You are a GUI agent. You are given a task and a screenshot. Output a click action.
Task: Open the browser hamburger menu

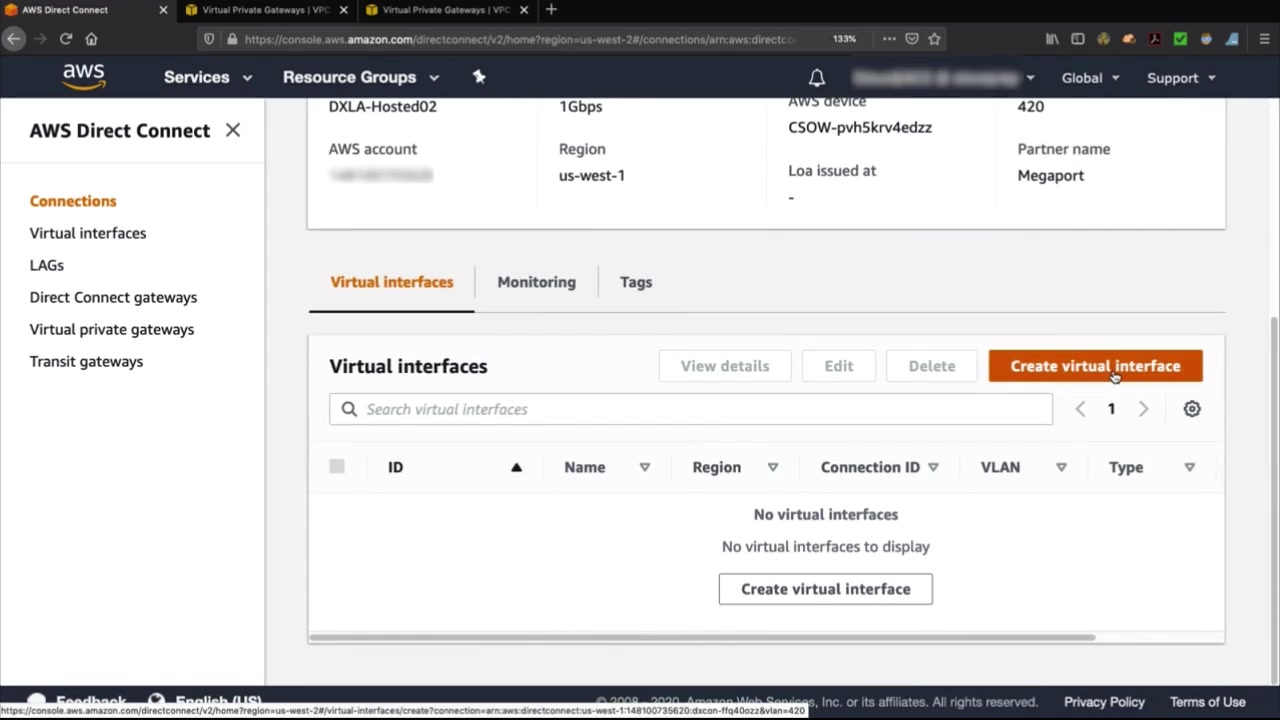pos(1262,39)
